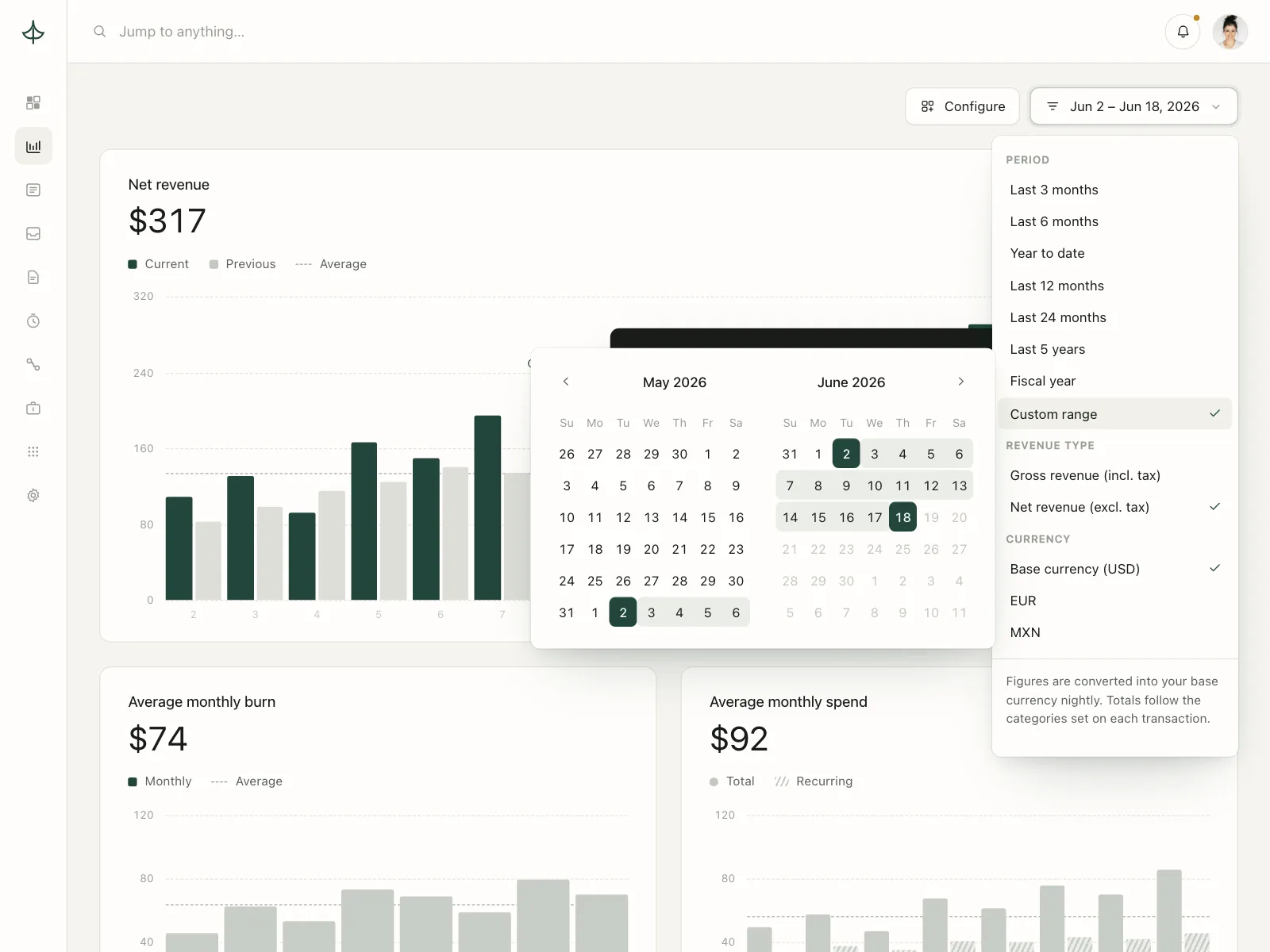1270x952 pixels.
Task: Select Fiscal year period
Action: tap(1115, 381)
